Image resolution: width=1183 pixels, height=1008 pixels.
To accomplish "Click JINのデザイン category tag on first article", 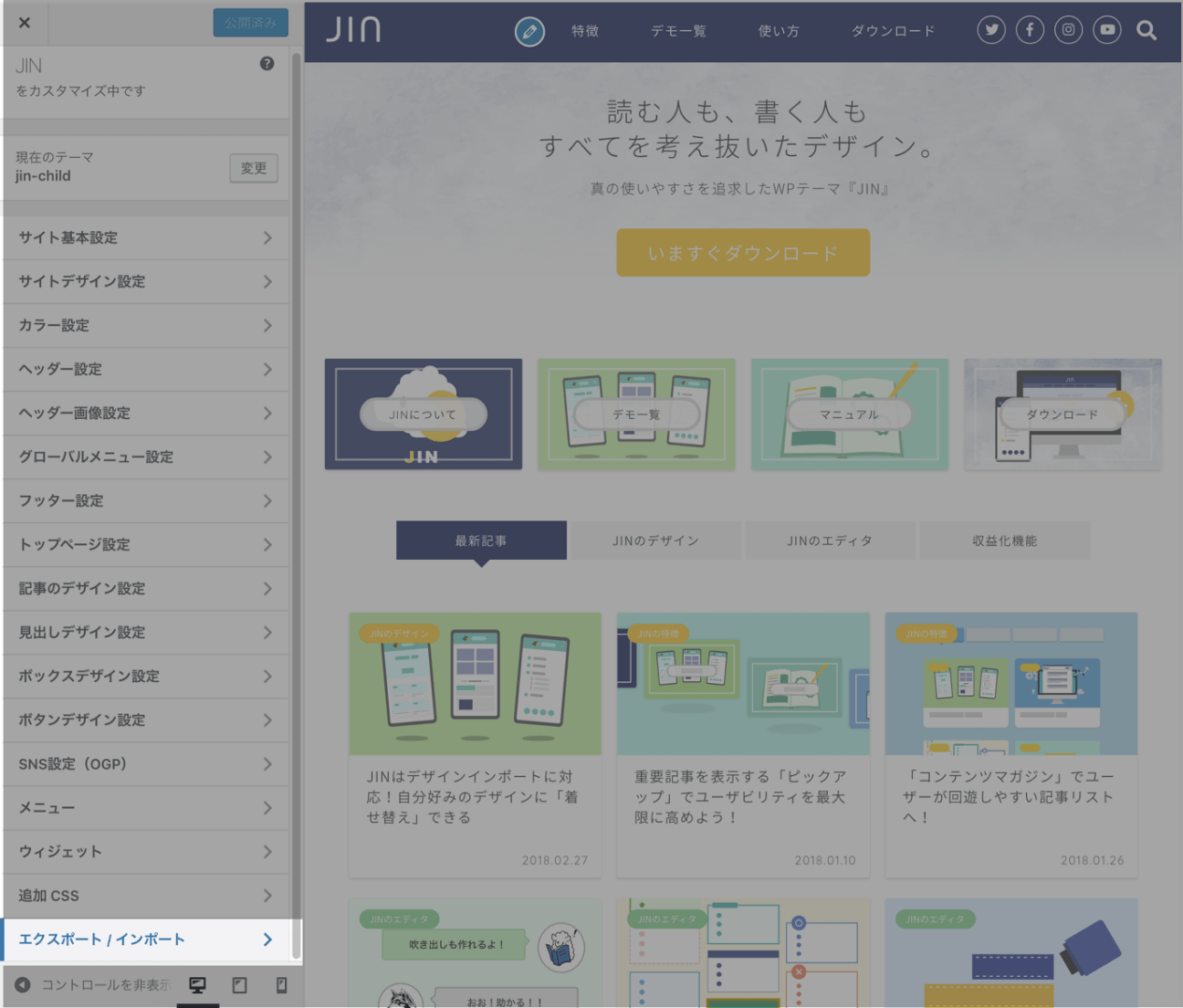I will pos(400,633).
